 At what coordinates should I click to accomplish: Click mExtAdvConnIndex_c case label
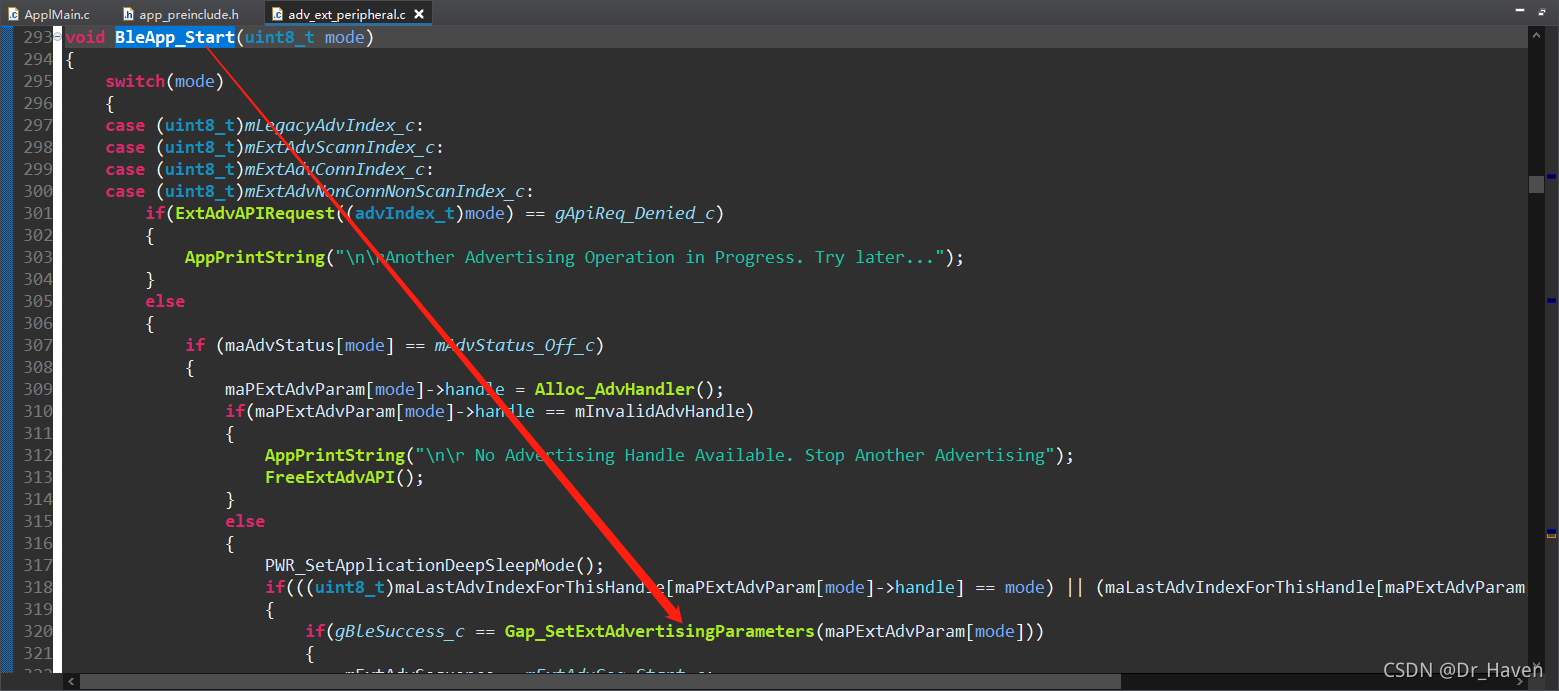click(335, 169)
